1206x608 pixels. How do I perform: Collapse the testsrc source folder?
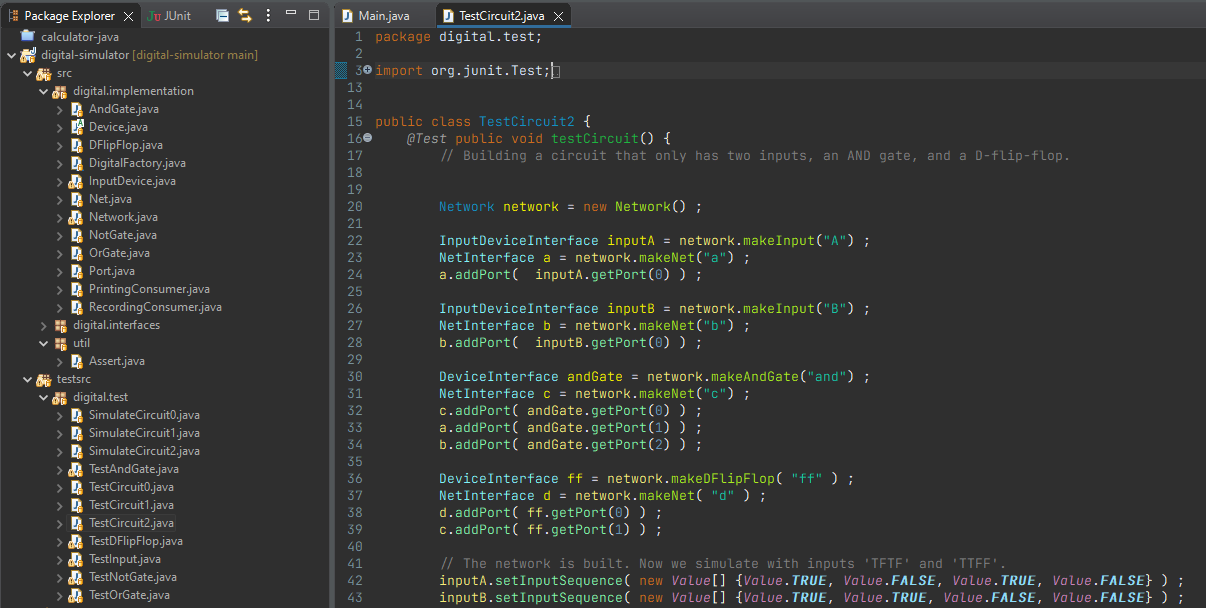coord(27,379)
